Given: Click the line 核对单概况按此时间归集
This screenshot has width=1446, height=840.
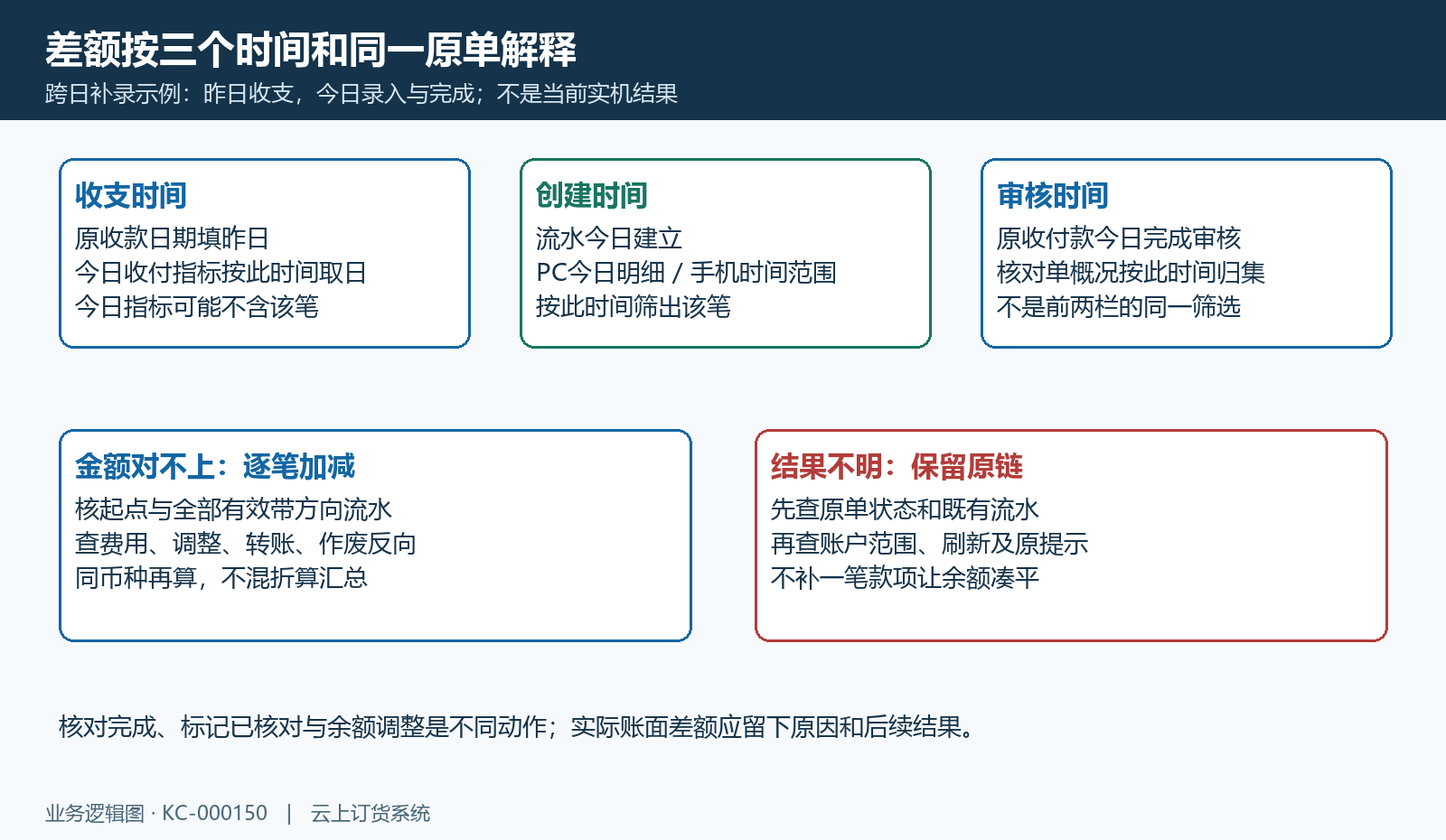Looking at the screenshot, I should (1131, 273).
